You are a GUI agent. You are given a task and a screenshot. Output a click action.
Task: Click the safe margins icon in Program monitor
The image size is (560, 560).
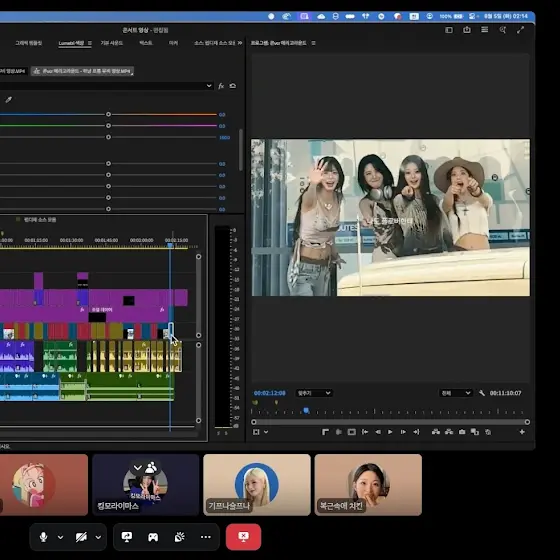pos(256,432)
